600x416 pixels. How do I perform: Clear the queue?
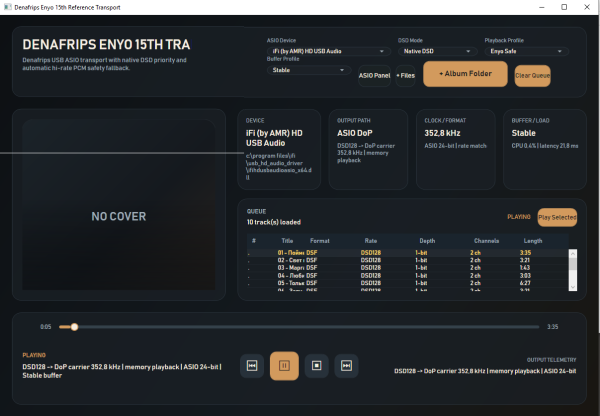532,75
